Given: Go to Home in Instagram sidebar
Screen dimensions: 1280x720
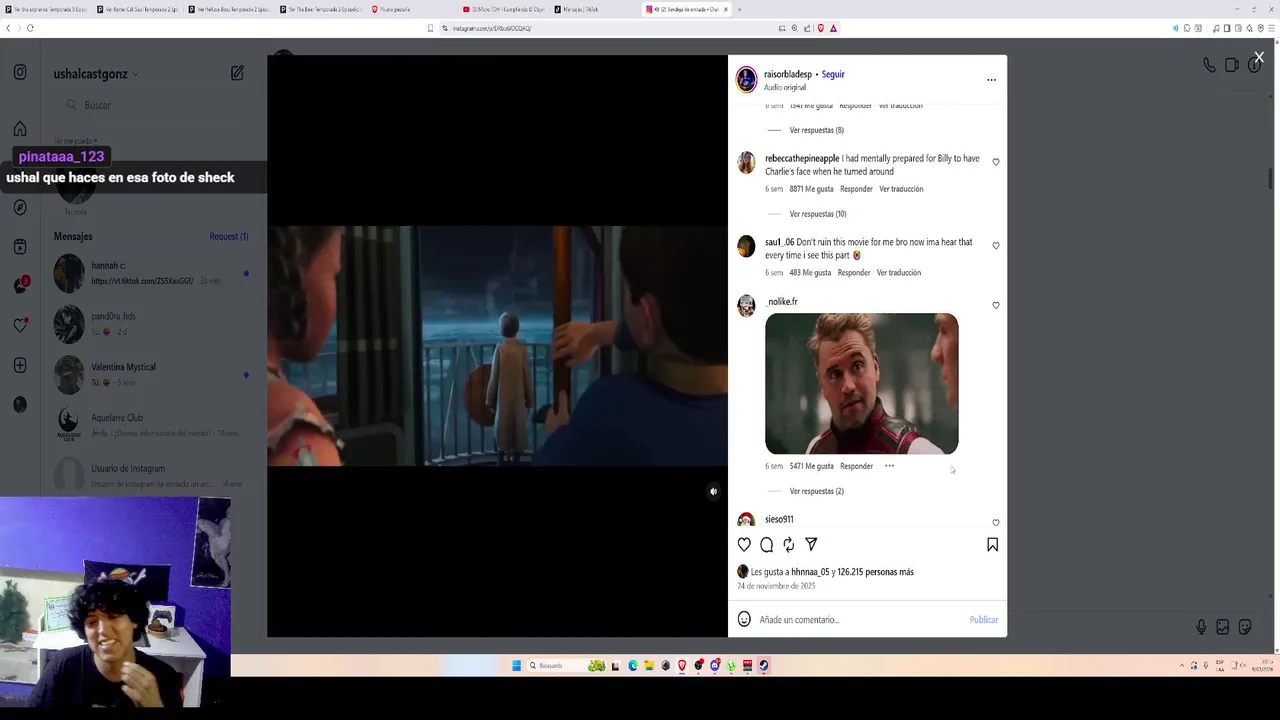Looking at the screenshot, I should click(20, 129).
